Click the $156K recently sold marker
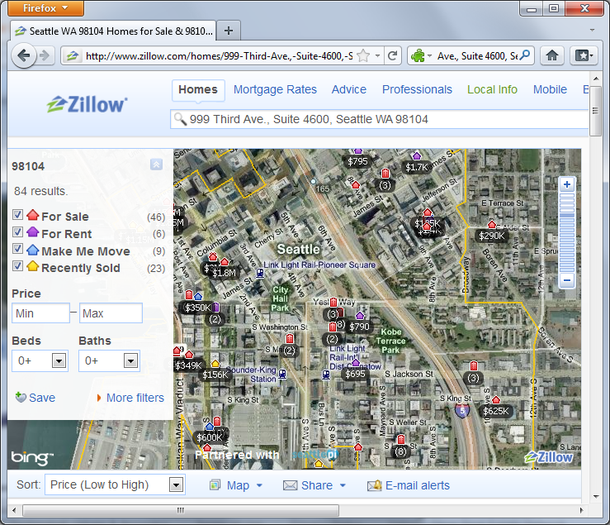 tap(215, 374)
